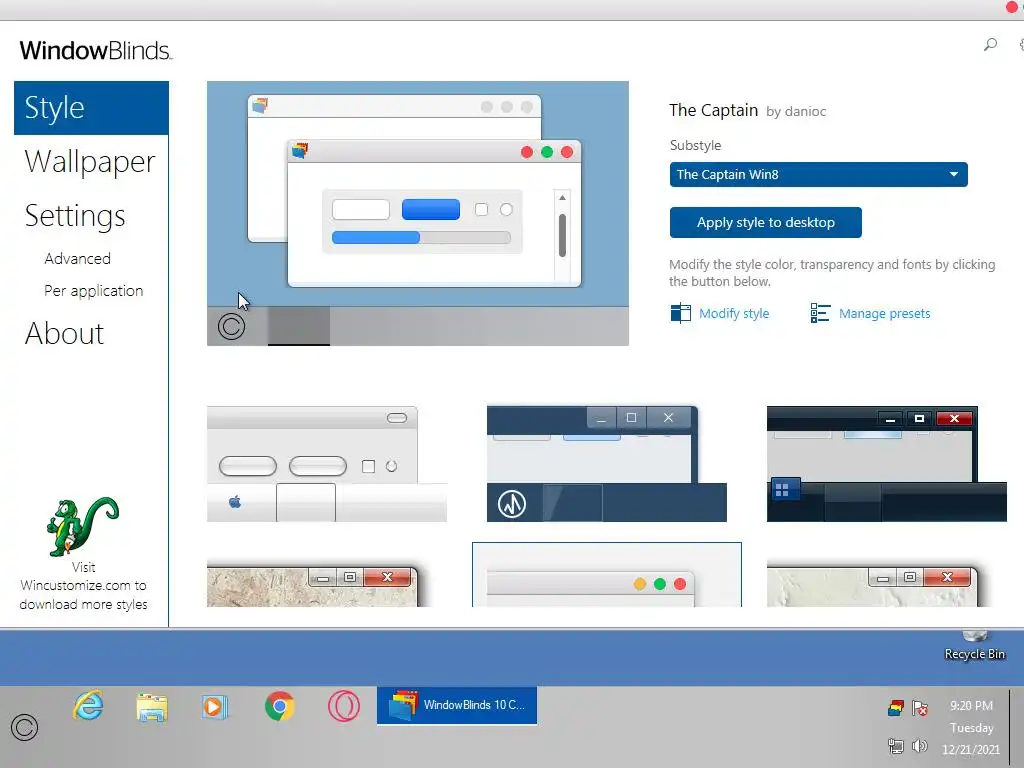Click the Manage presets list icon

820,313
